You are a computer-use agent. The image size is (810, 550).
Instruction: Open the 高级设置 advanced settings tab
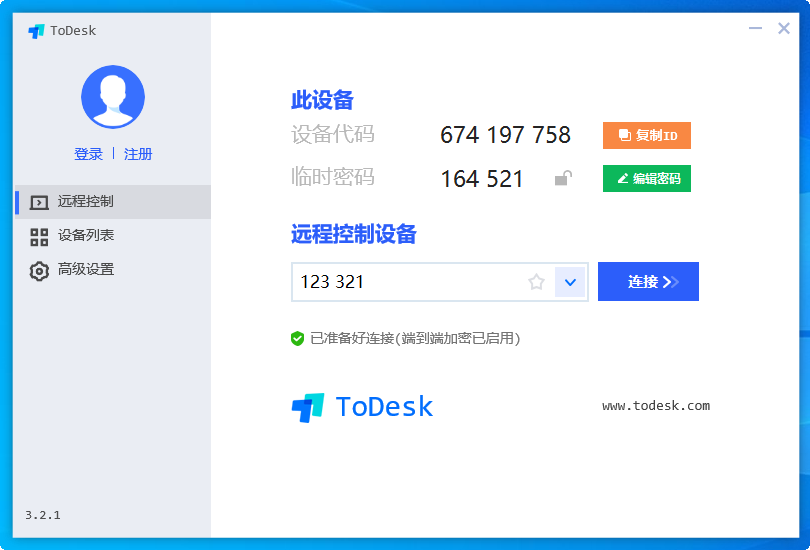113,270
